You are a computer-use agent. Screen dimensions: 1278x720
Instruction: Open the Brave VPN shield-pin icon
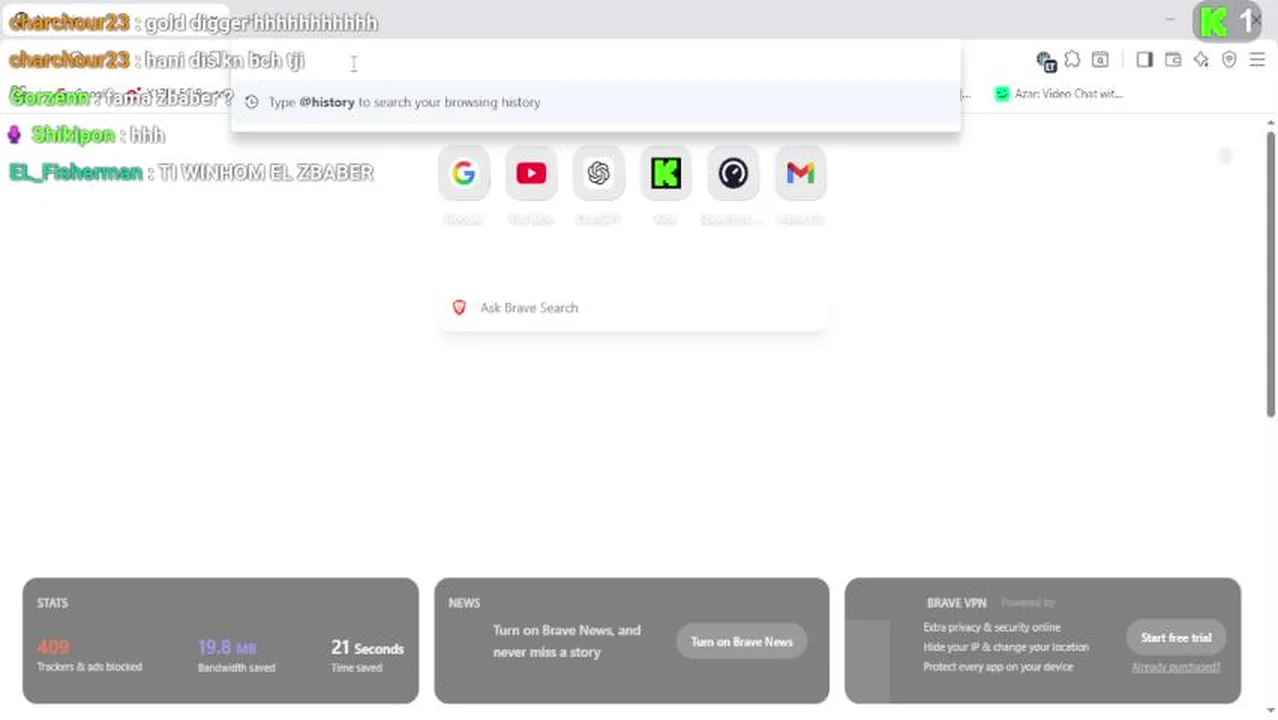tap(1229, 60)
